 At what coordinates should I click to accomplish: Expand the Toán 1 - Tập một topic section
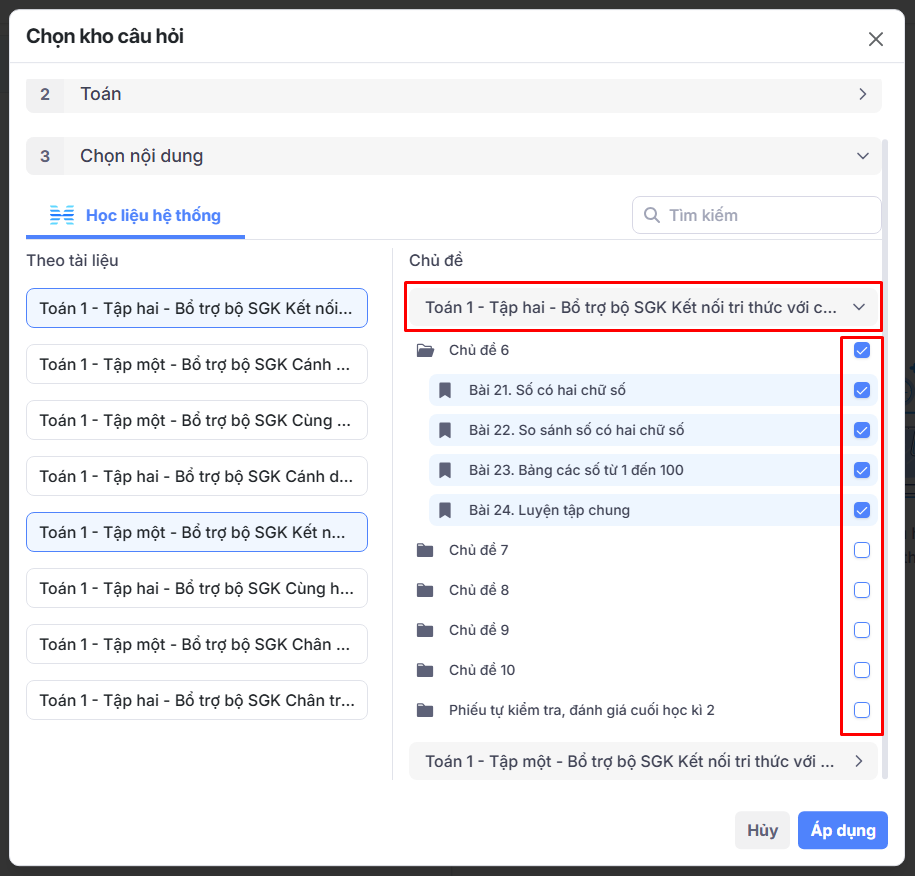click(x=858, y=761)
